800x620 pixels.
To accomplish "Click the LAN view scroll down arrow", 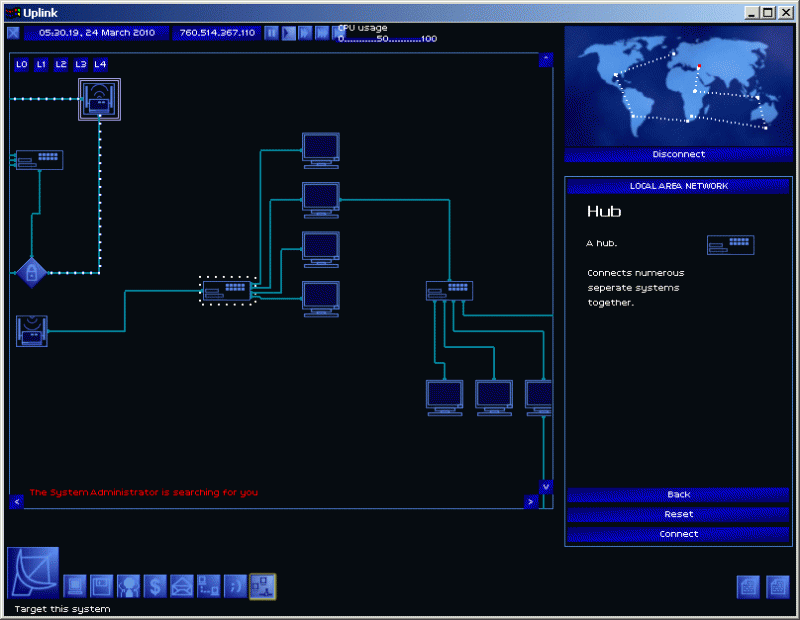I will pyautogui.click(x=546, y=487).
